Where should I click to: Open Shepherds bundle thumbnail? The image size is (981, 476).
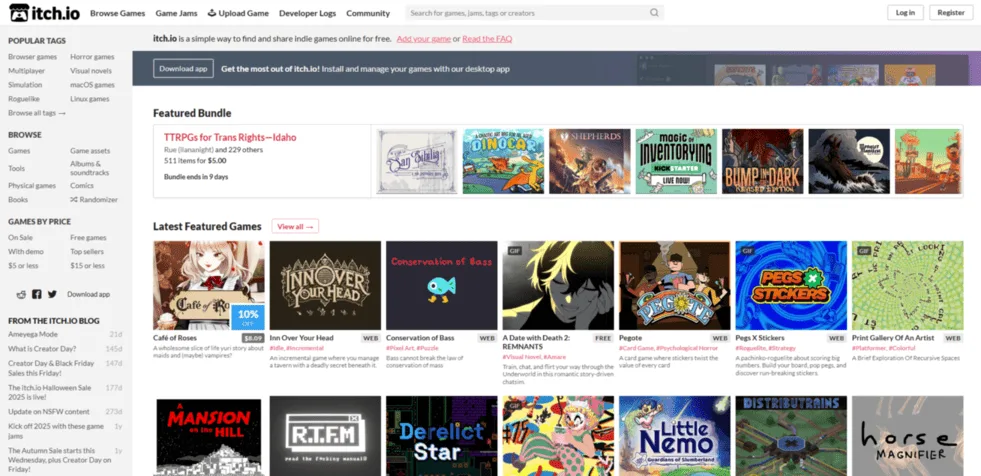[x=590, y=161]
